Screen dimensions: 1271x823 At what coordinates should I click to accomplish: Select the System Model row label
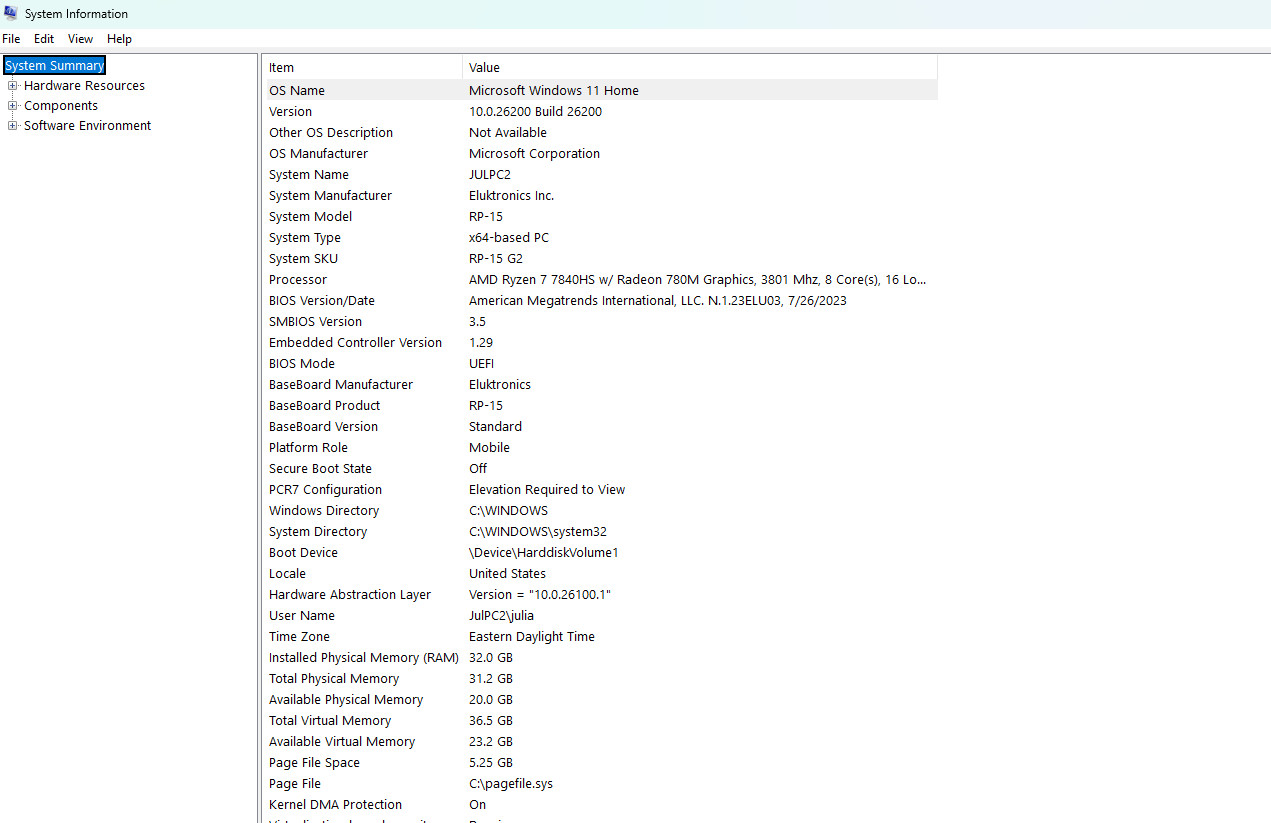click(310, 217)
